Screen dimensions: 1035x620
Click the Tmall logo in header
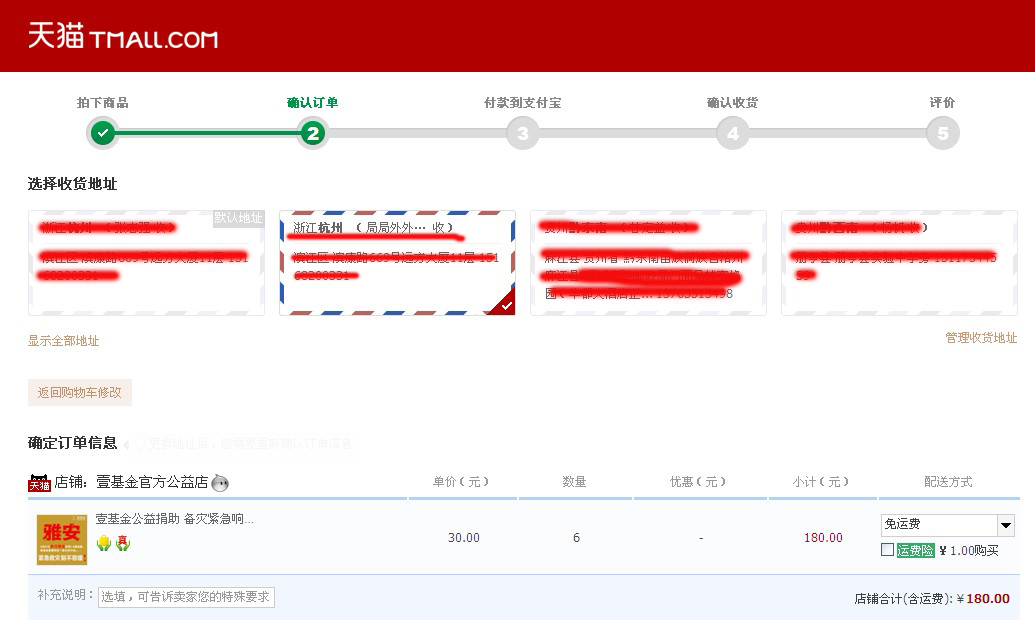pyautogui.click(x=122, y=38)
